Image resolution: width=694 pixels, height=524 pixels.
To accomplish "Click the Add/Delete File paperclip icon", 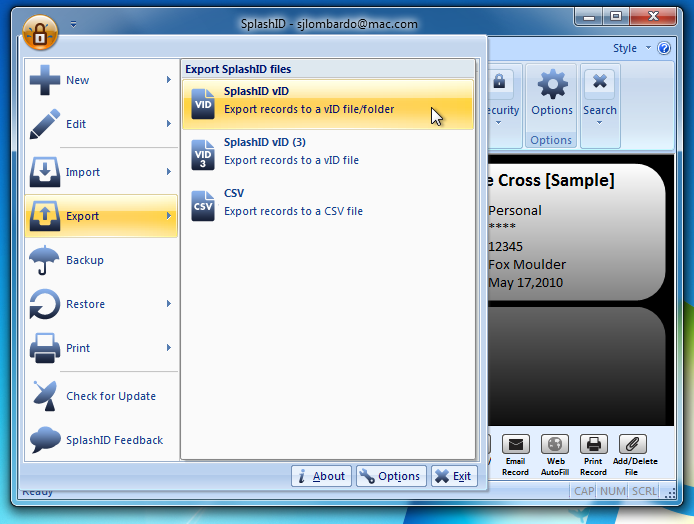I will (x=632, y=444).
